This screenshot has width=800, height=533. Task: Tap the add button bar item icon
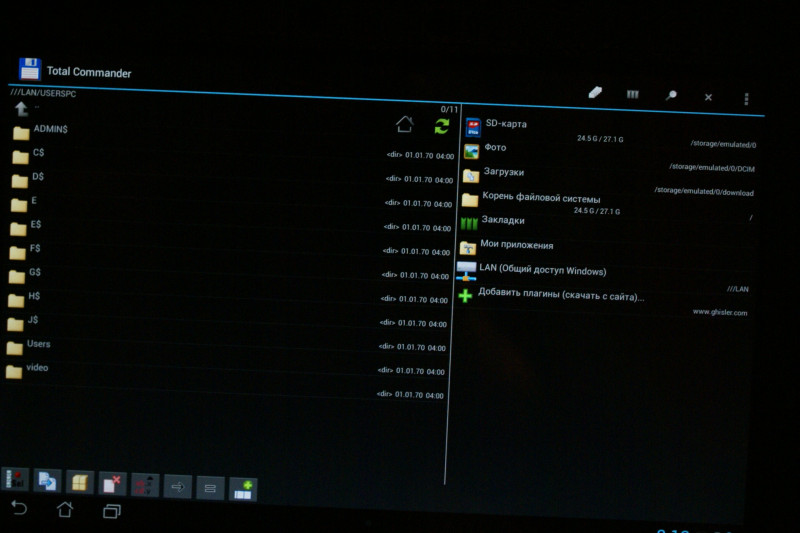[243, 490]
